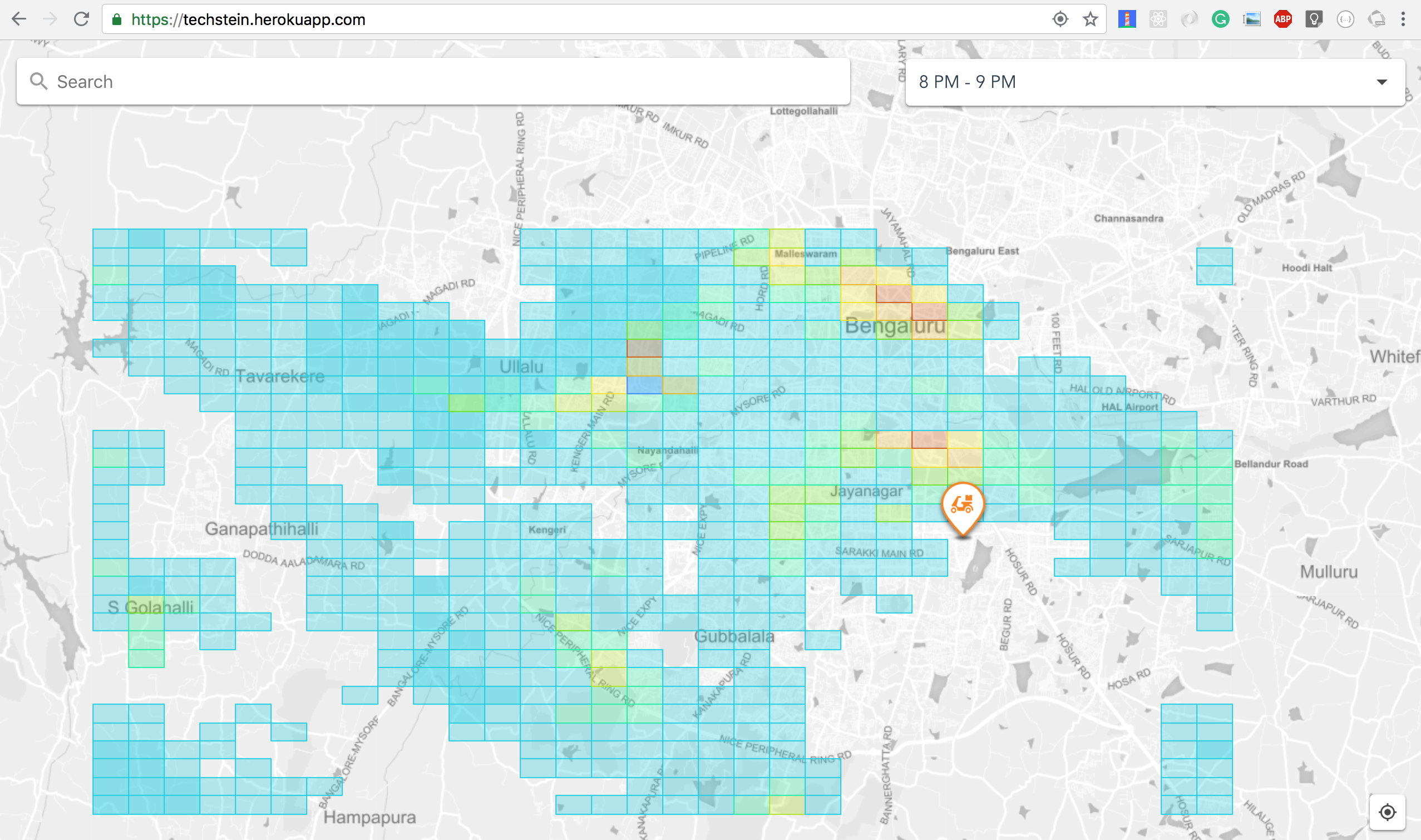The height and width of the screenshot is (840, 1421).
Task: Click the Grammarly extension icon
Action: [1220, 19]
